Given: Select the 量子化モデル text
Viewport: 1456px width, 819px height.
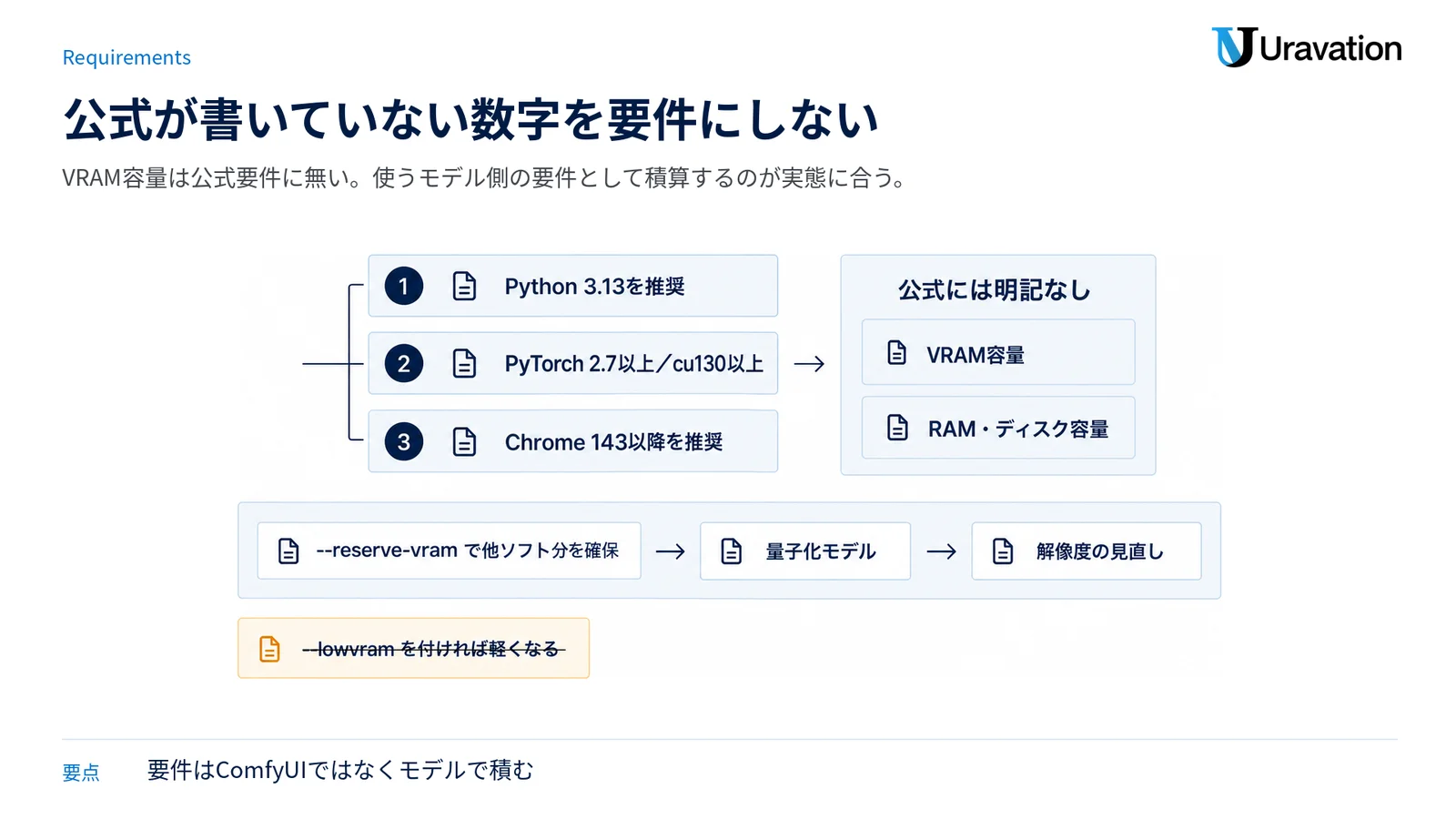Looking at the screenshot, I should [x=820, y=551].
